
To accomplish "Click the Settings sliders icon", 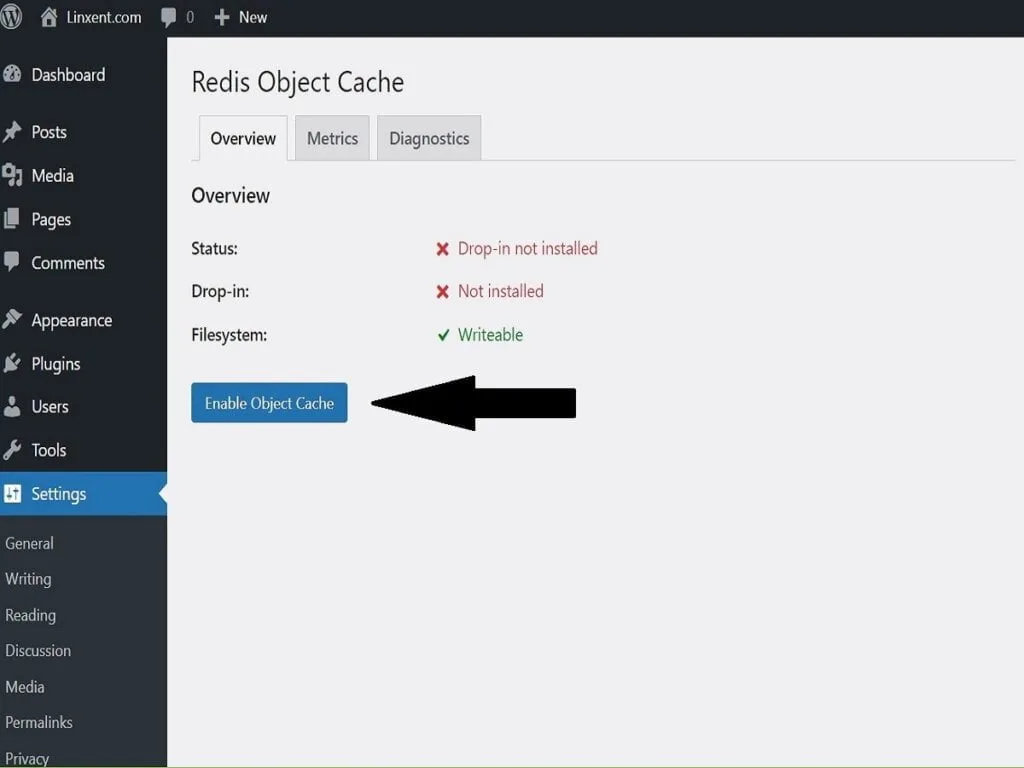I will [12, 494].
